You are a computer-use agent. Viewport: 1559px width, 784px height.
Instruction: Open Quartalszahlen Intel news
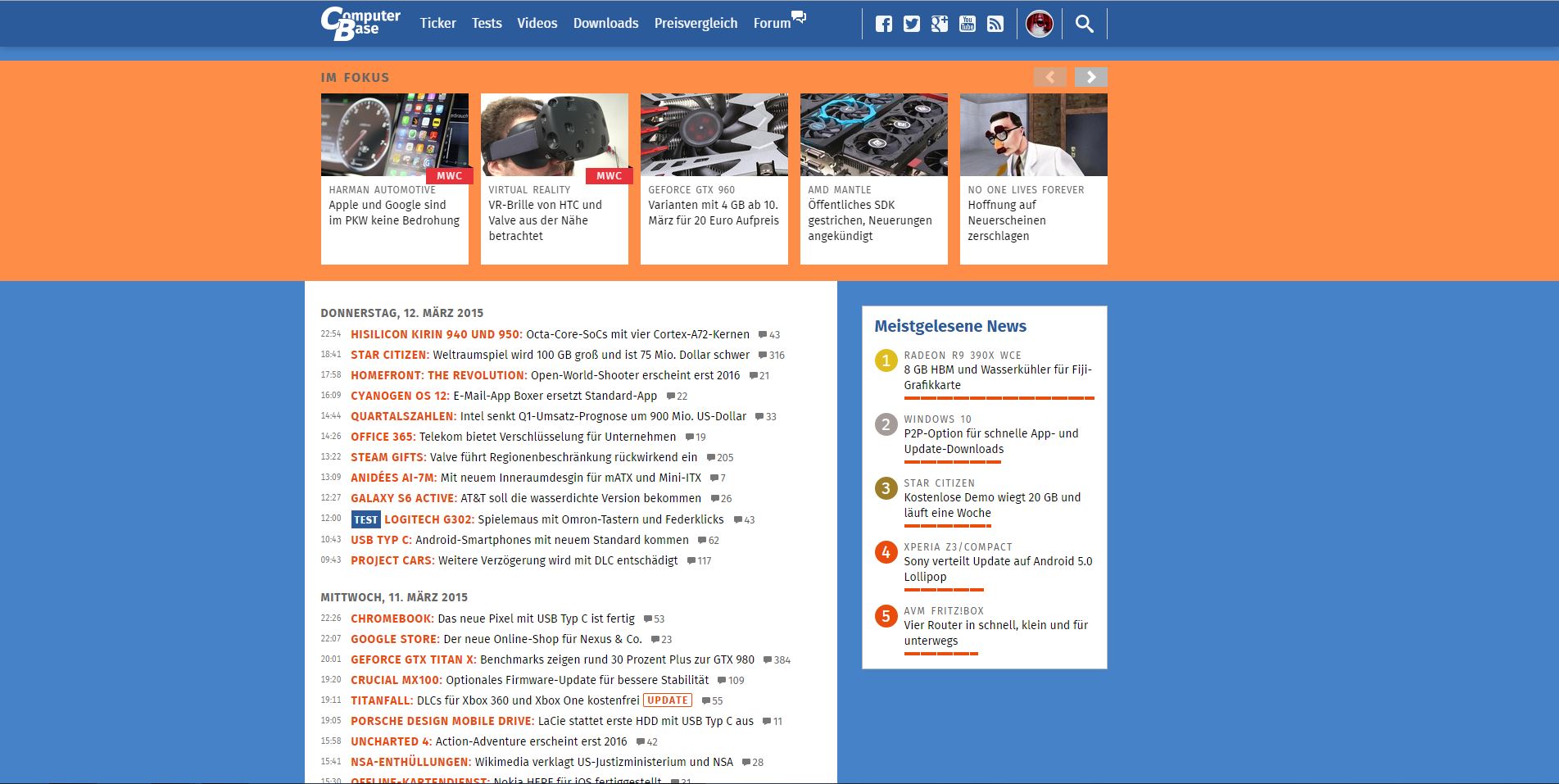point(548,416)
